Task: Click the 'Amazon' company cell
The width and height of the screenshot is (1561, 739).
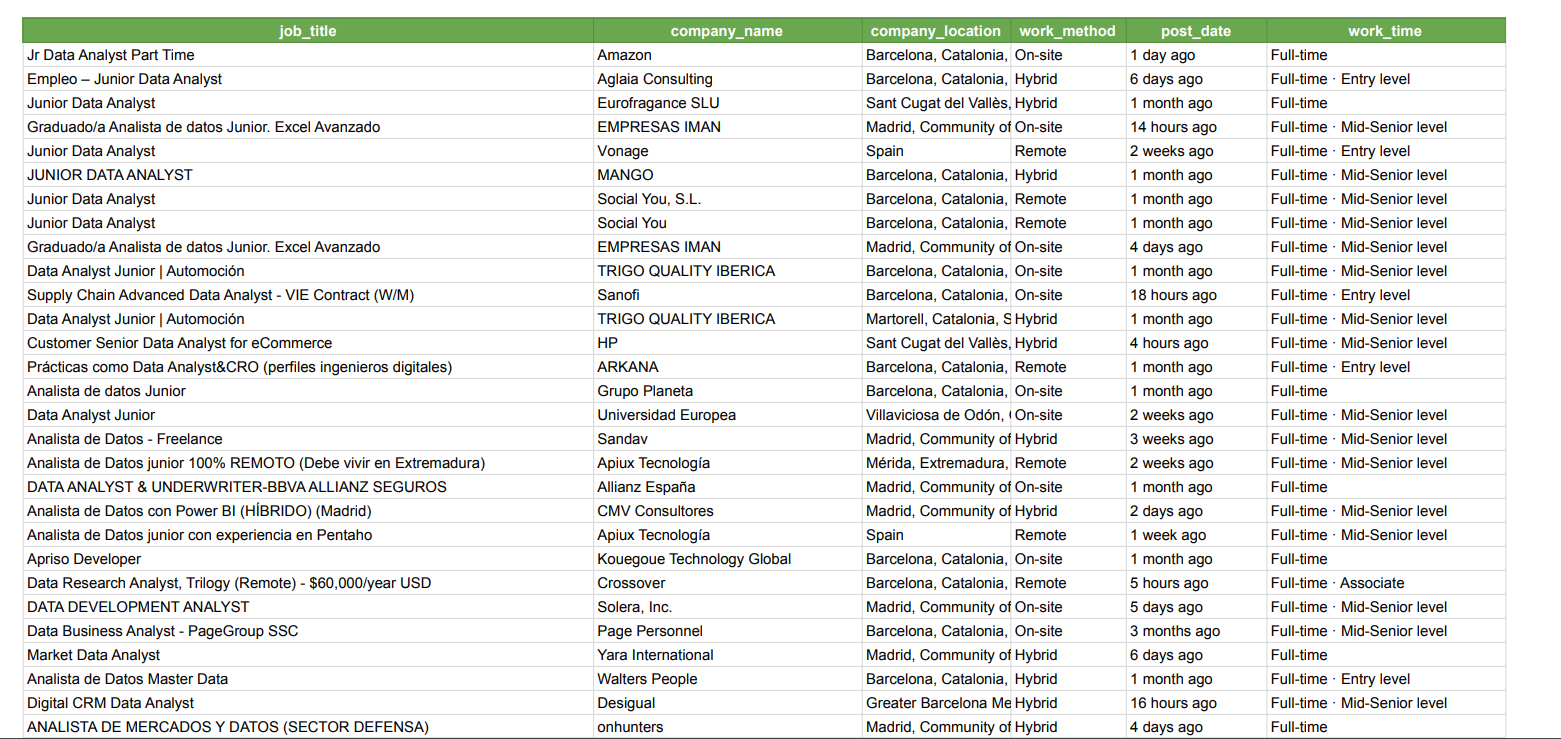Action: [x=727, y=55]
